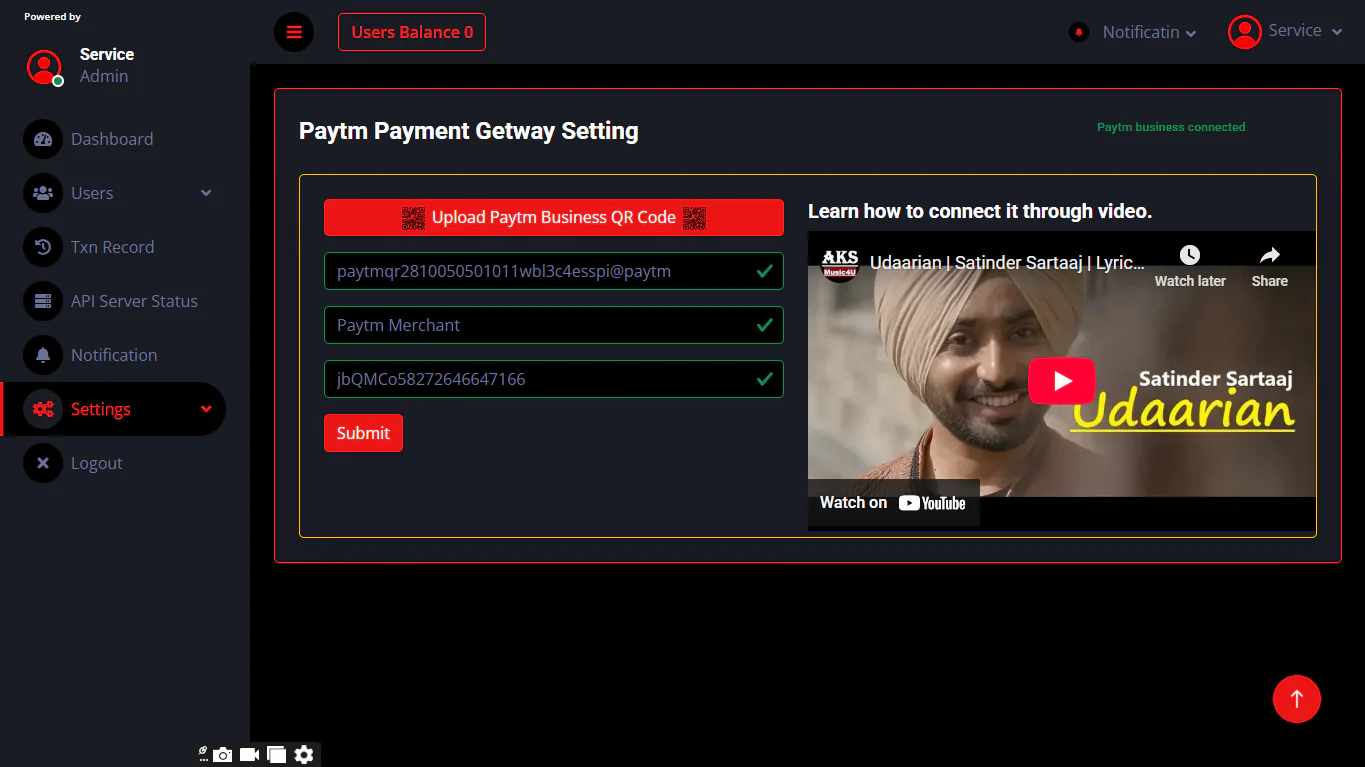Click the QR icon left of Upload
This screenshot has width=1365, height=767.
click(414, 217)
